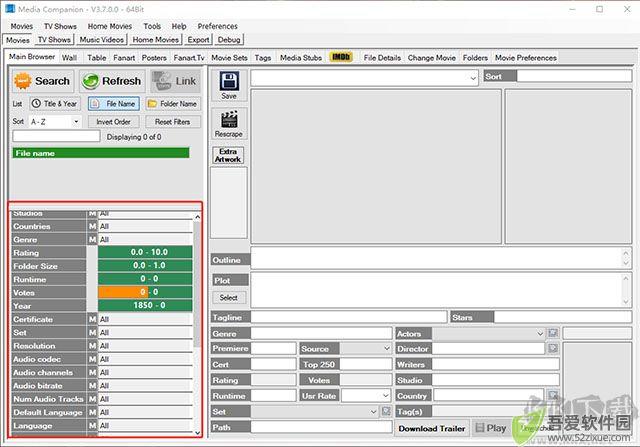Viewport: 640px width, 447px height.
Task: Switch to the TV Shows tab
Action: pos(54,40)
